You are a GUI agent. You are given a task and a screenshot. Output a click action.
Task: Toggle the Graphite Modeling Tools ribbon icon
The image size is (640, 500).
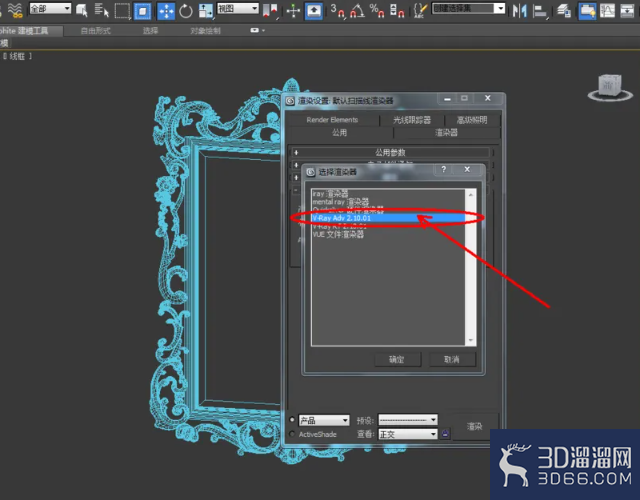(x=587, y=11)
